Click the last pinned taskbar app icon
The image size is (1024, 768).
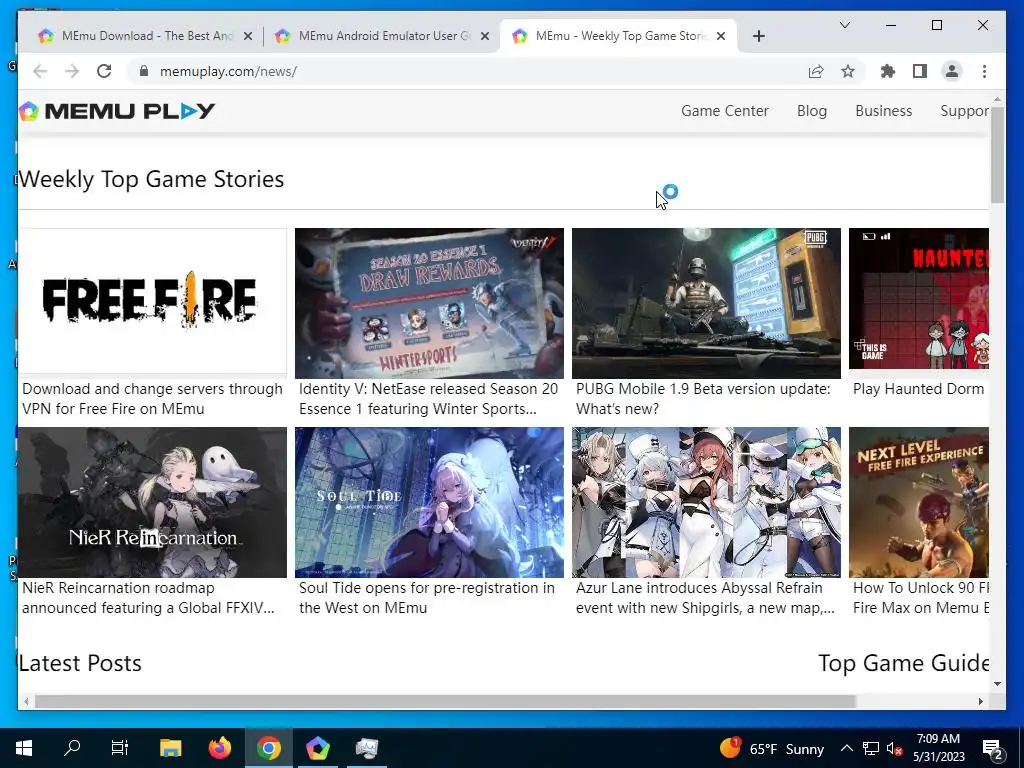coord(366,748)
